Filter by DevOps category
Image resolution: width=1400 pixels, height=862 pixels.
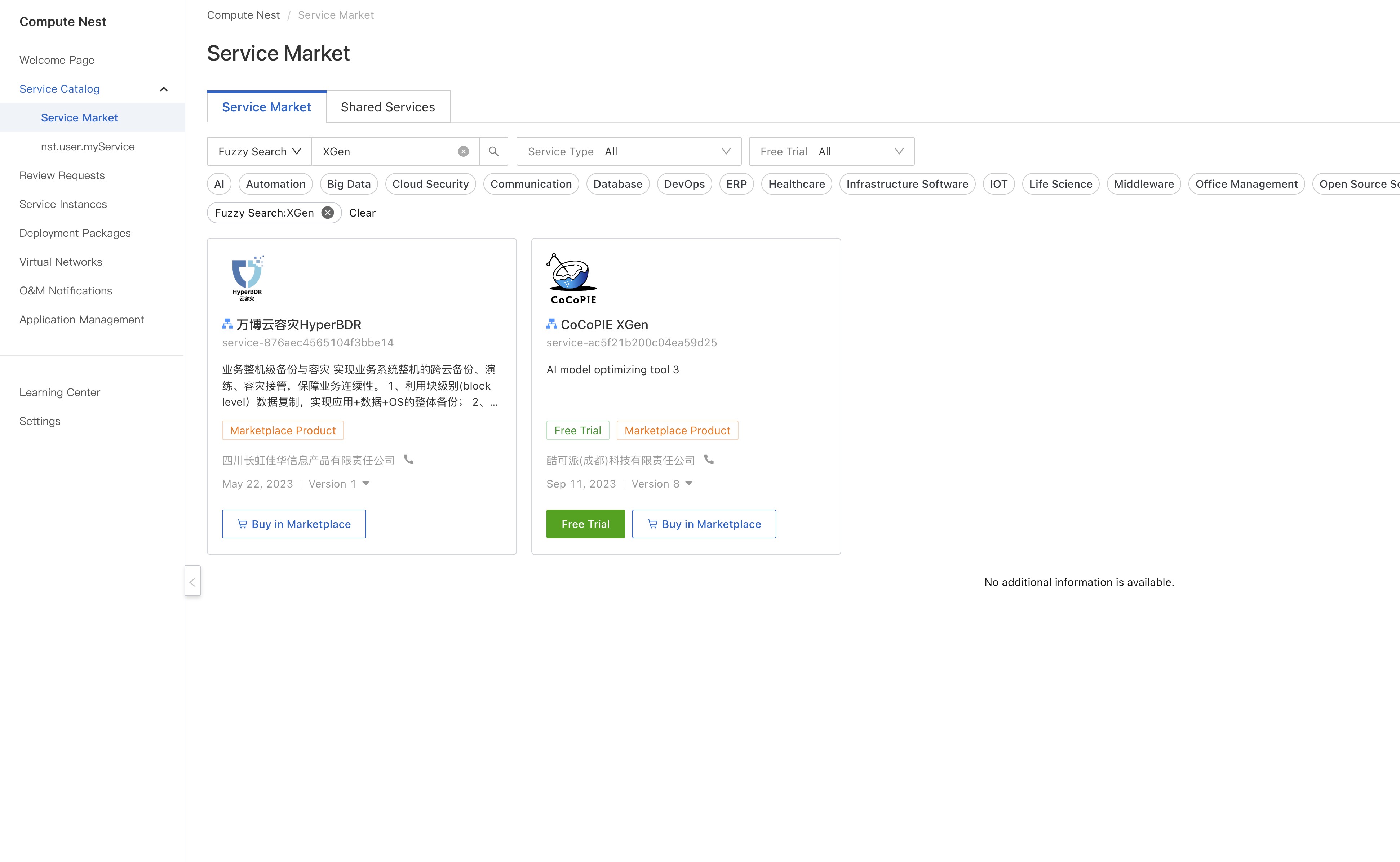685,183
